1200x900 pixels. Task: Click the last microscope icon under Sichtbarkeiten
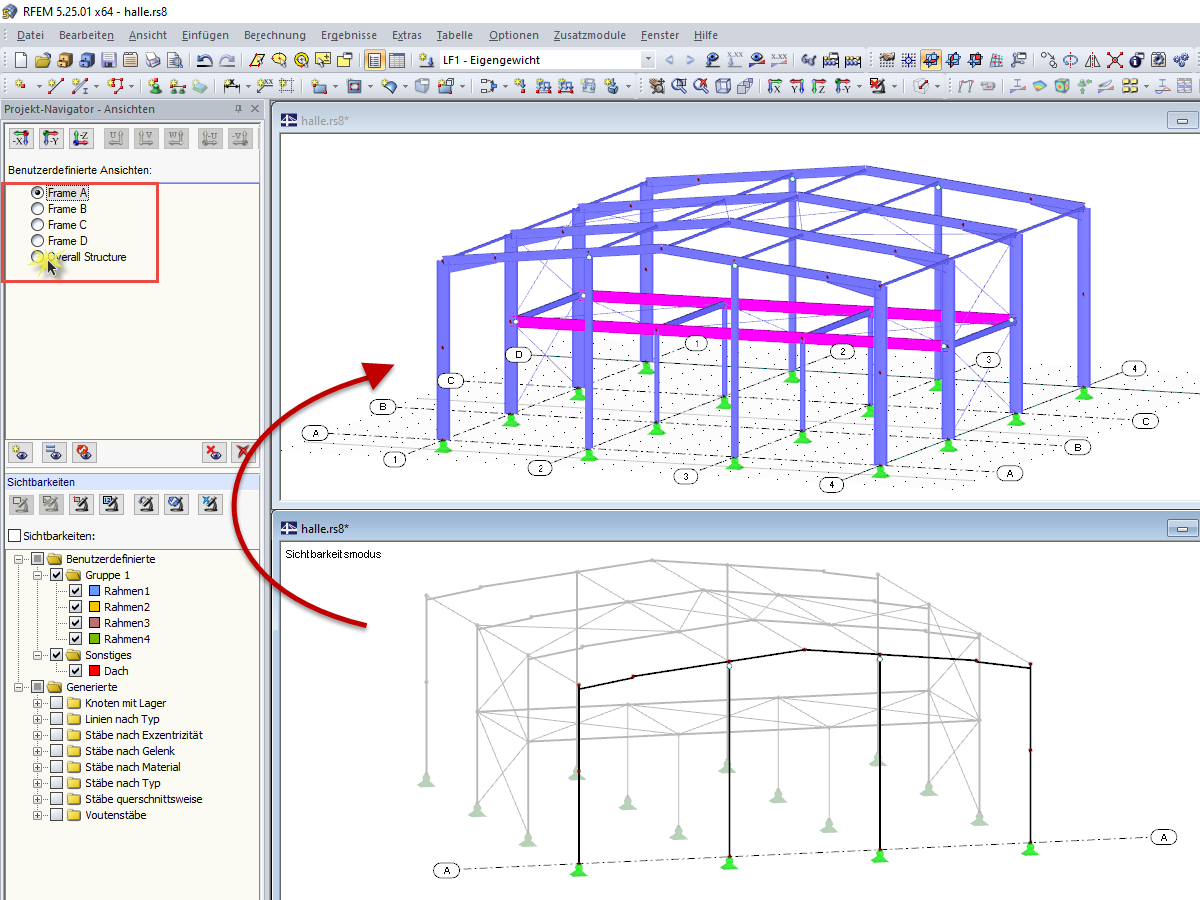(x=210, y=505)
